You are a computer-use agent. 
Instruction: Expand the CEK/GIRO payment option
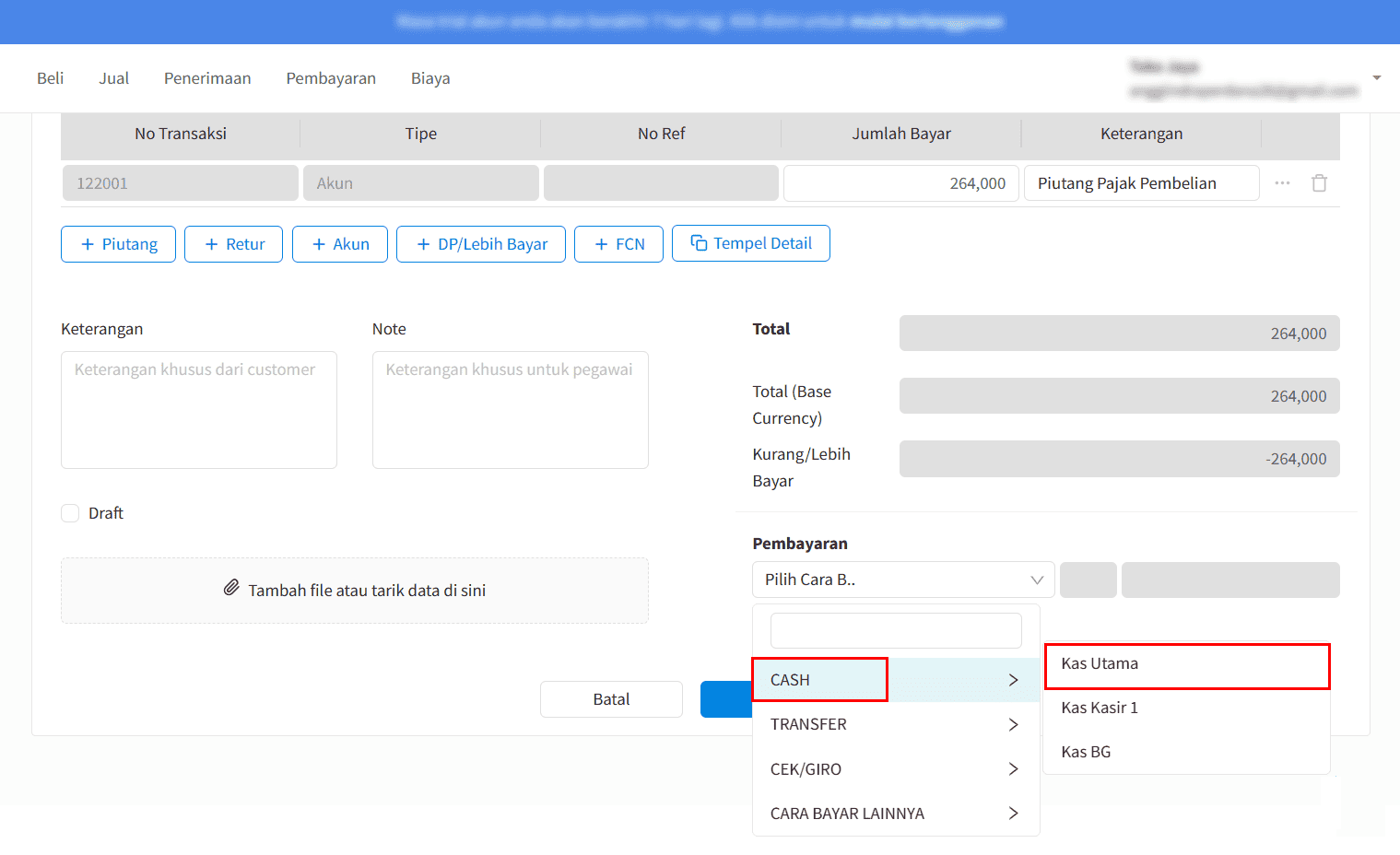896,769
